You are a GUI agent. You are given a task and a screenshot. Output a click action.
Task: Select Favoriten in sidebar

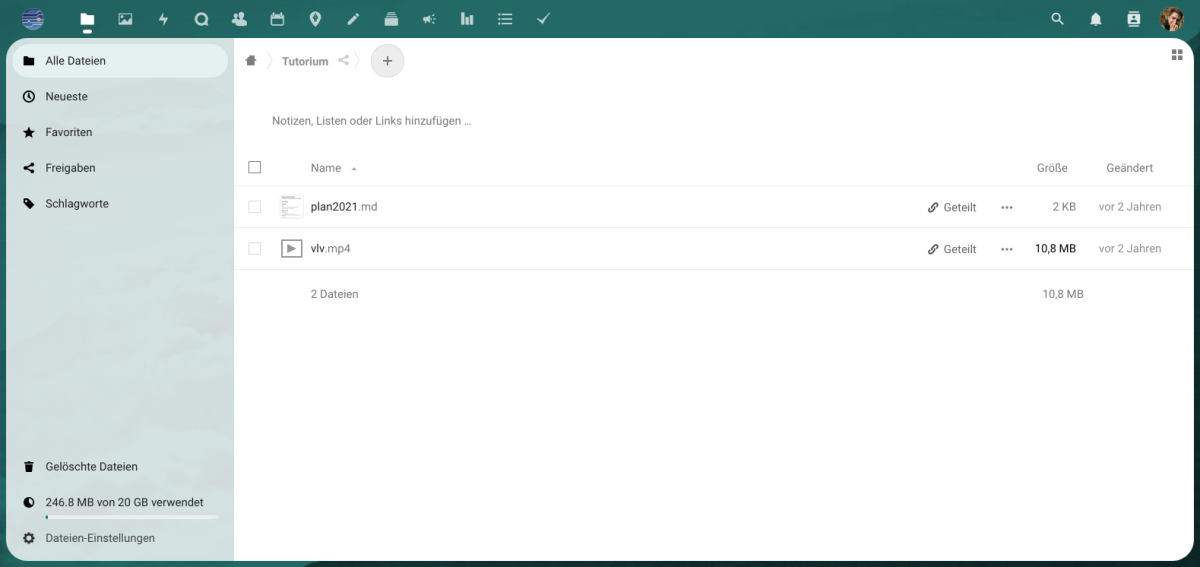[x=120, y=132]
